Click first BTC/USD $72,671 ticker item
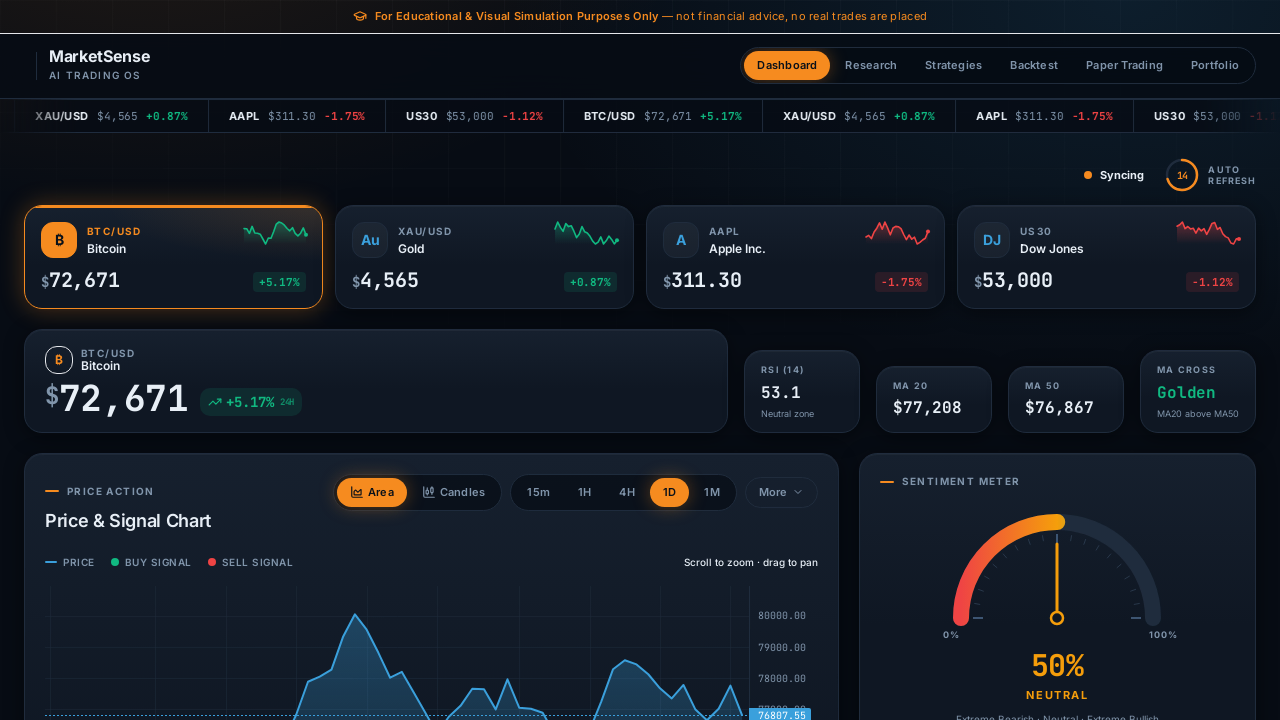The width and height of the screenshot is (1280, 720). coord(663,116)
